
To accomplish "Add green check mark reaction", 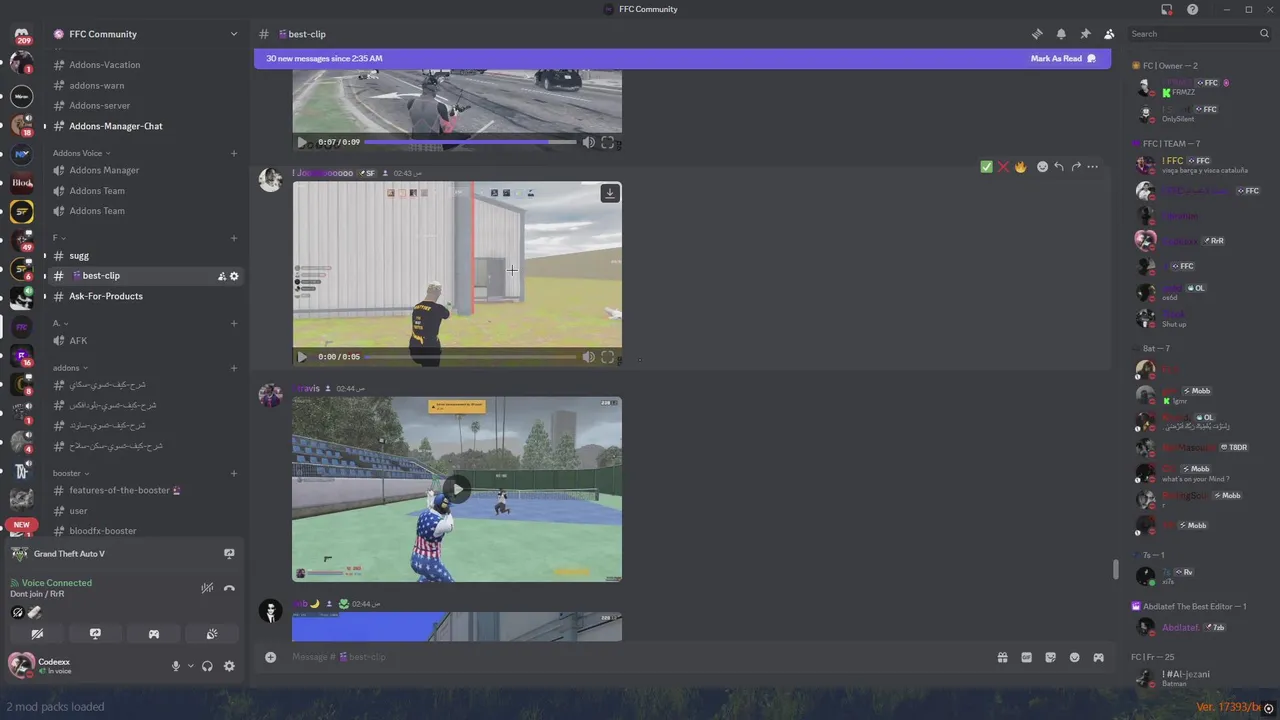I will click(986, 167).
